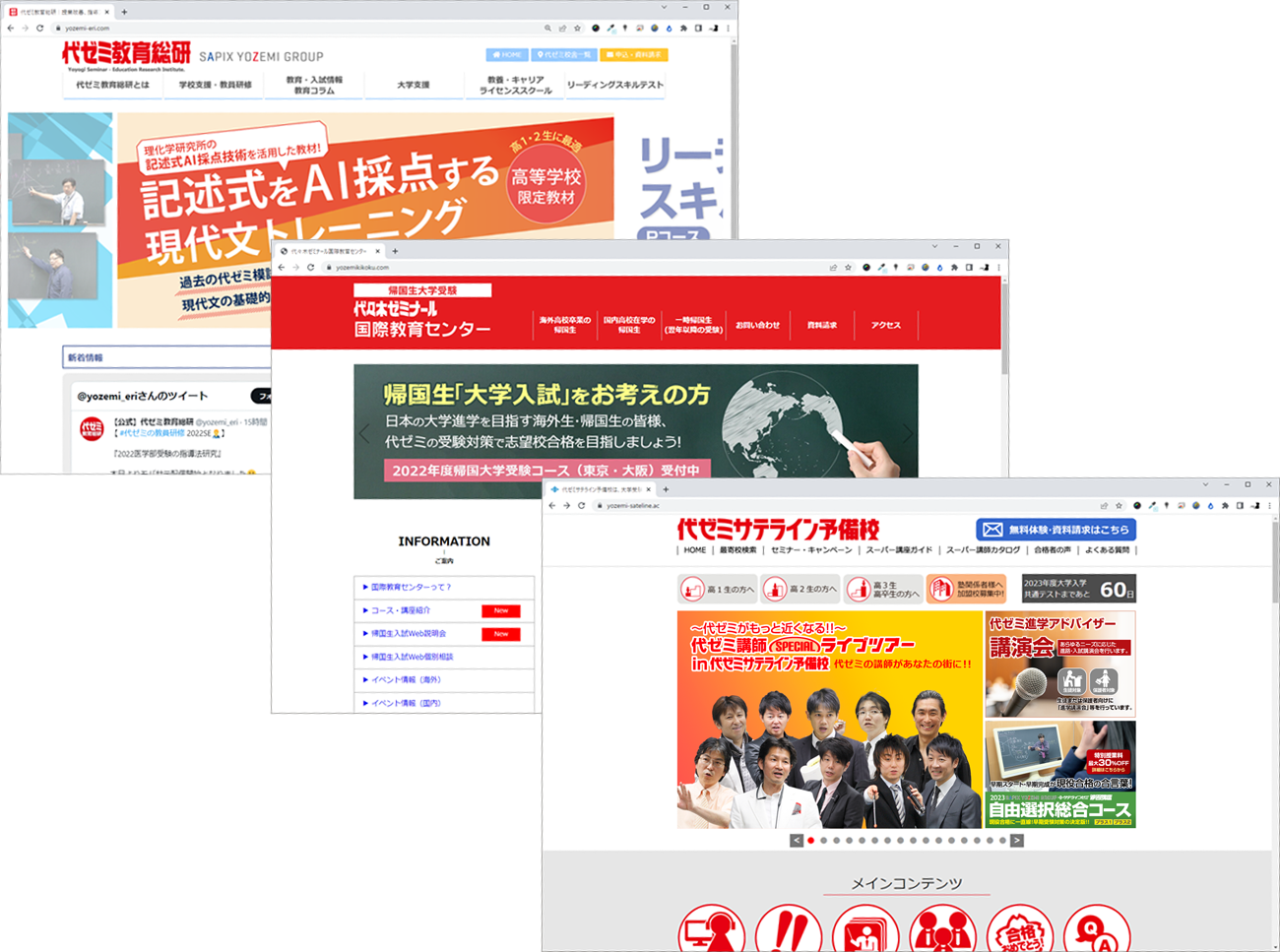Open HOME in the satellite prep school menu
Screen dimensions: 1280x952
[695, 550]
